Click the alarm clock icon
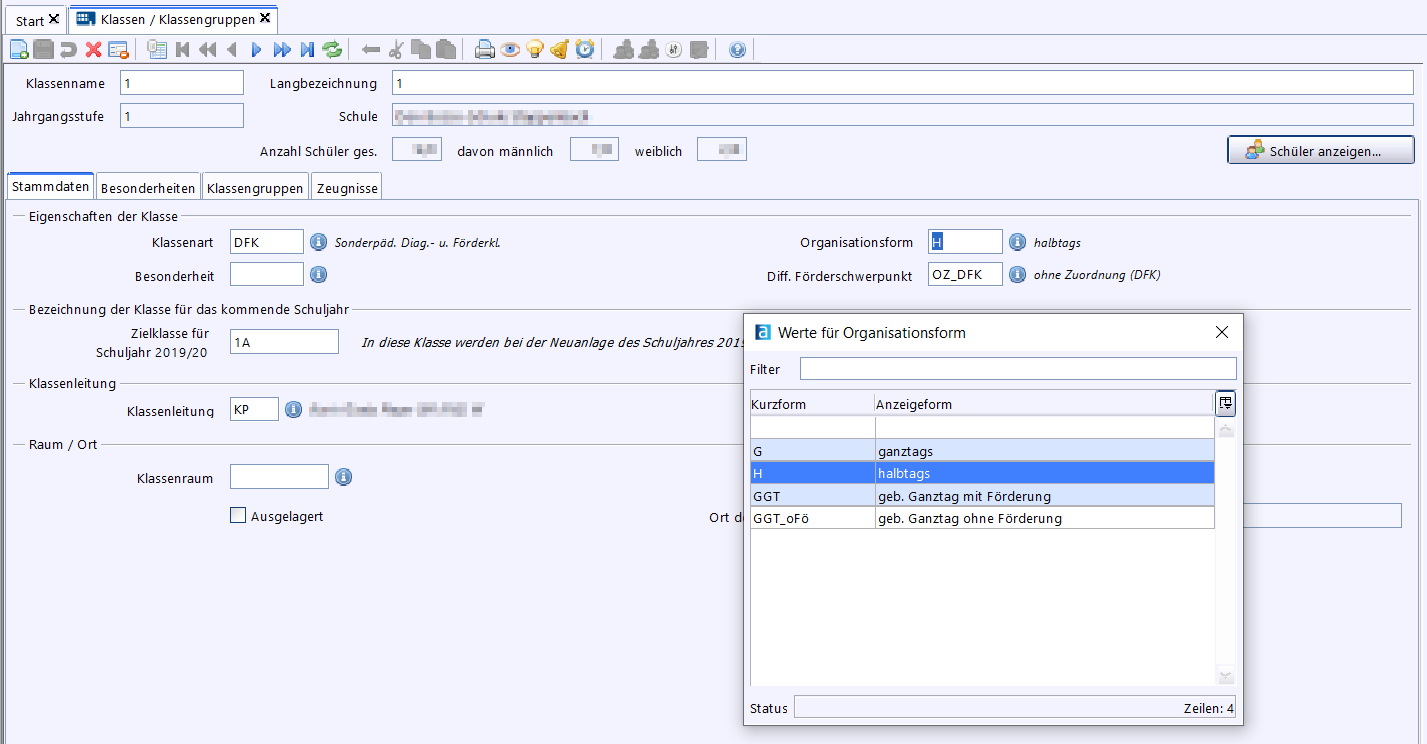This screenshot has width=1427, height=744. [585, 49]
